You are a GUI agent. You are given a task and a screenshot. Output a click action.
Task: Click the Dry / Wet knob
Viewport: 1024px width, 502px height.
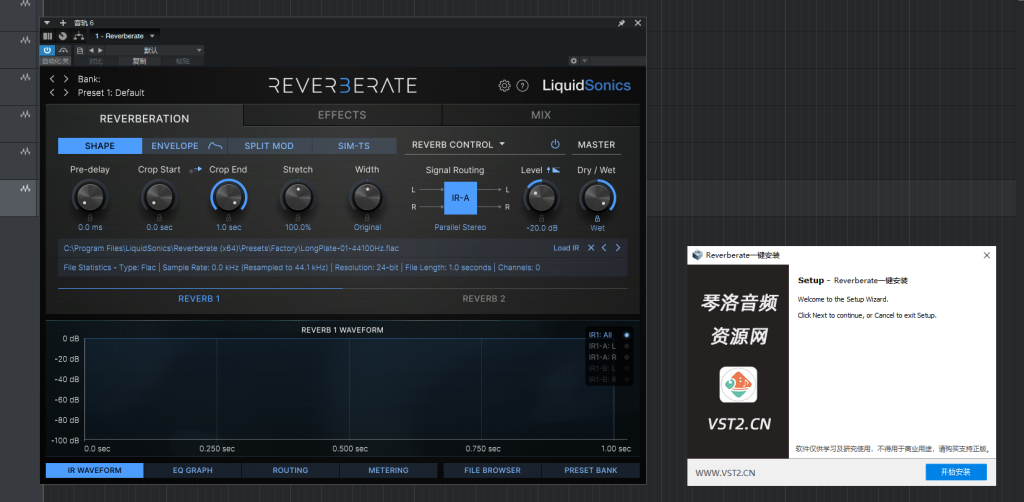597,197
